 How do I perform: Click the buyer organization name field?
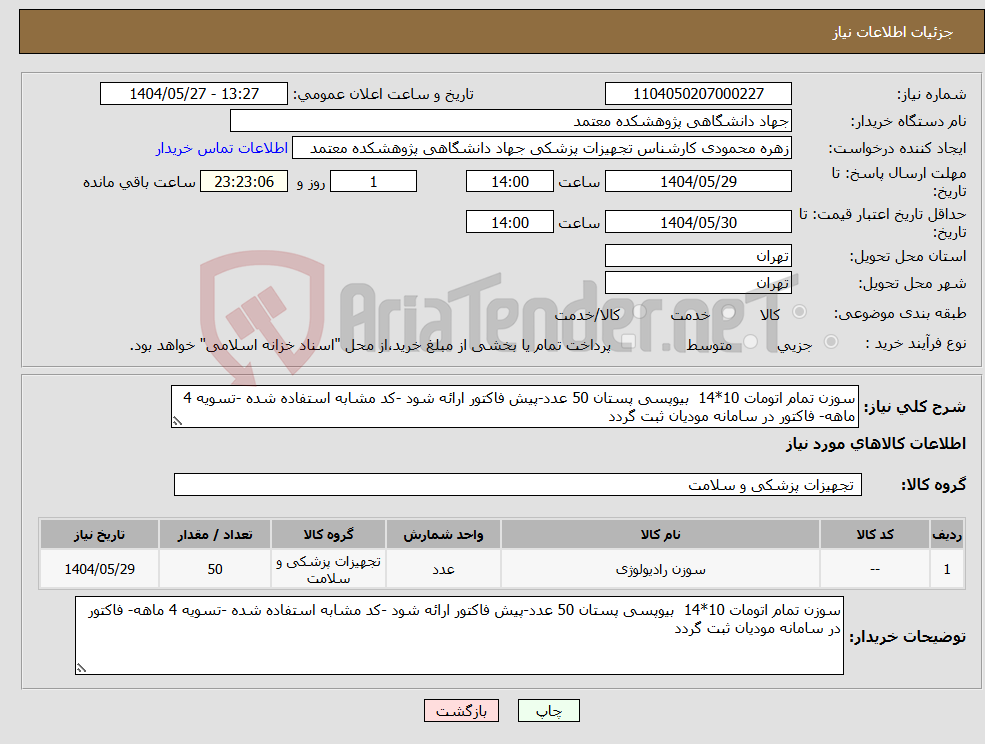[511, 121]
